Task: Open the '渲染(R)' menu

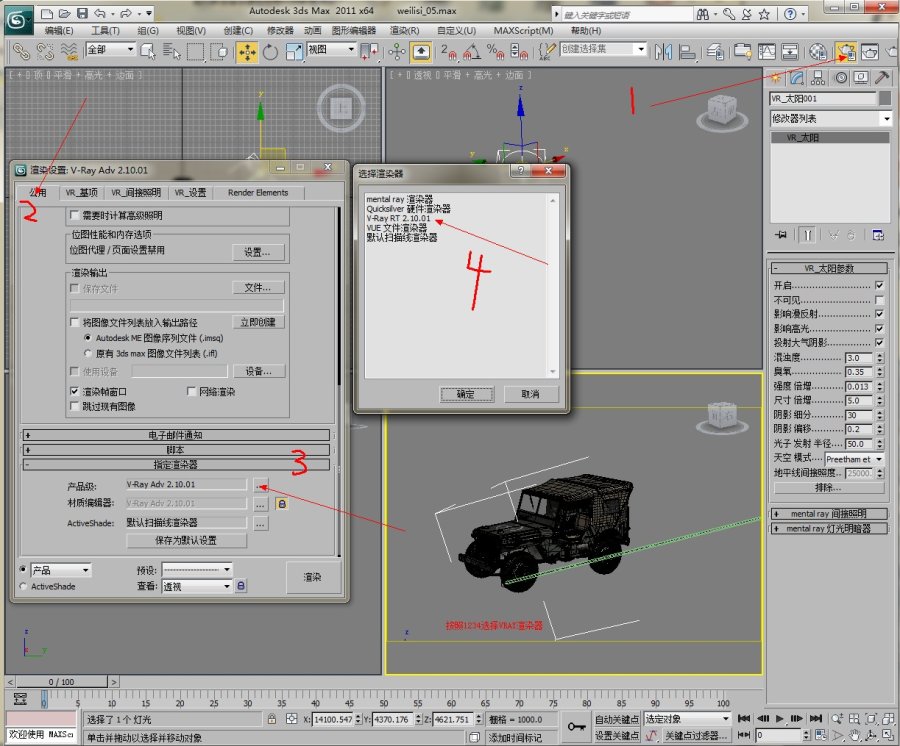Action: [x=405, y=31]
